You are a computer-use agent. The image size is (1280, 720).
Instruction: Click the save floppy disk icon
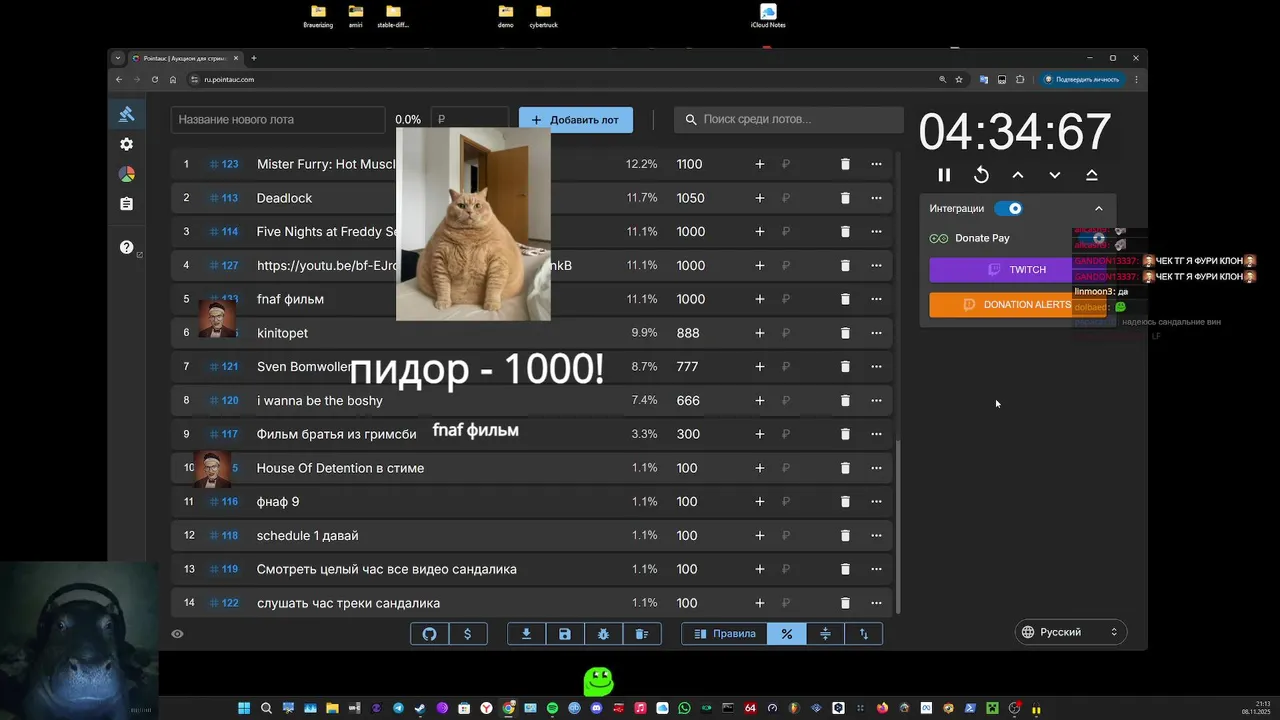[565, 634]
